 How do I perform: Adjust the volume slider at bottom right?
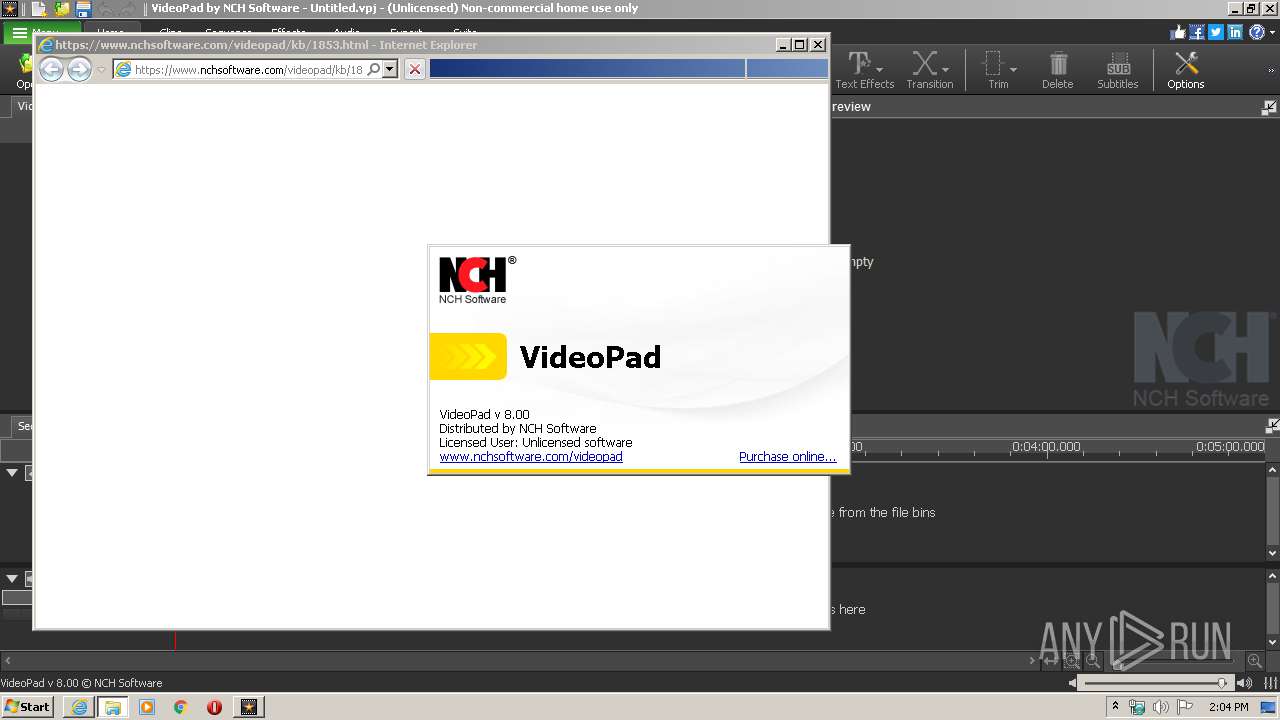pos(1155,683)
